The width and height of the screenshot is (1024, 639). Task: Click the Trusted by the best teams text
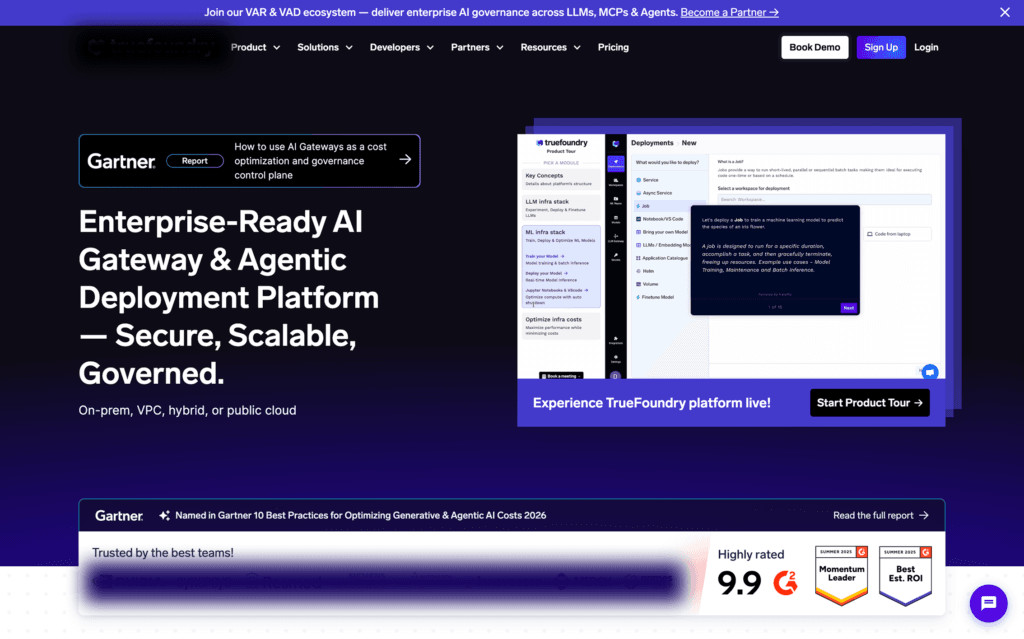(163, 553)
